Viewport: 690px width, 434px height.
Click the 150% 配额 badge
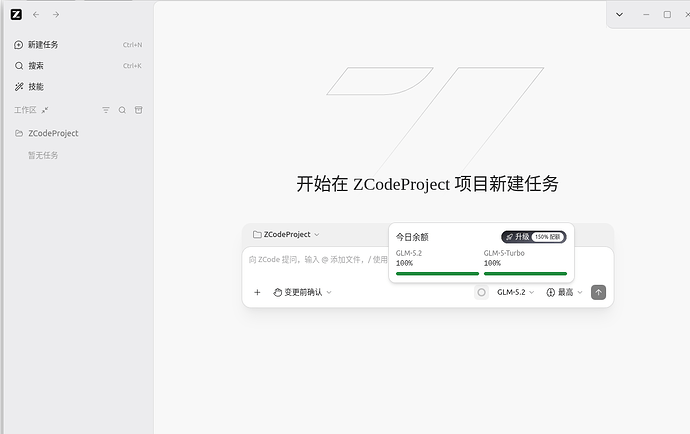(x=548, y=237)
